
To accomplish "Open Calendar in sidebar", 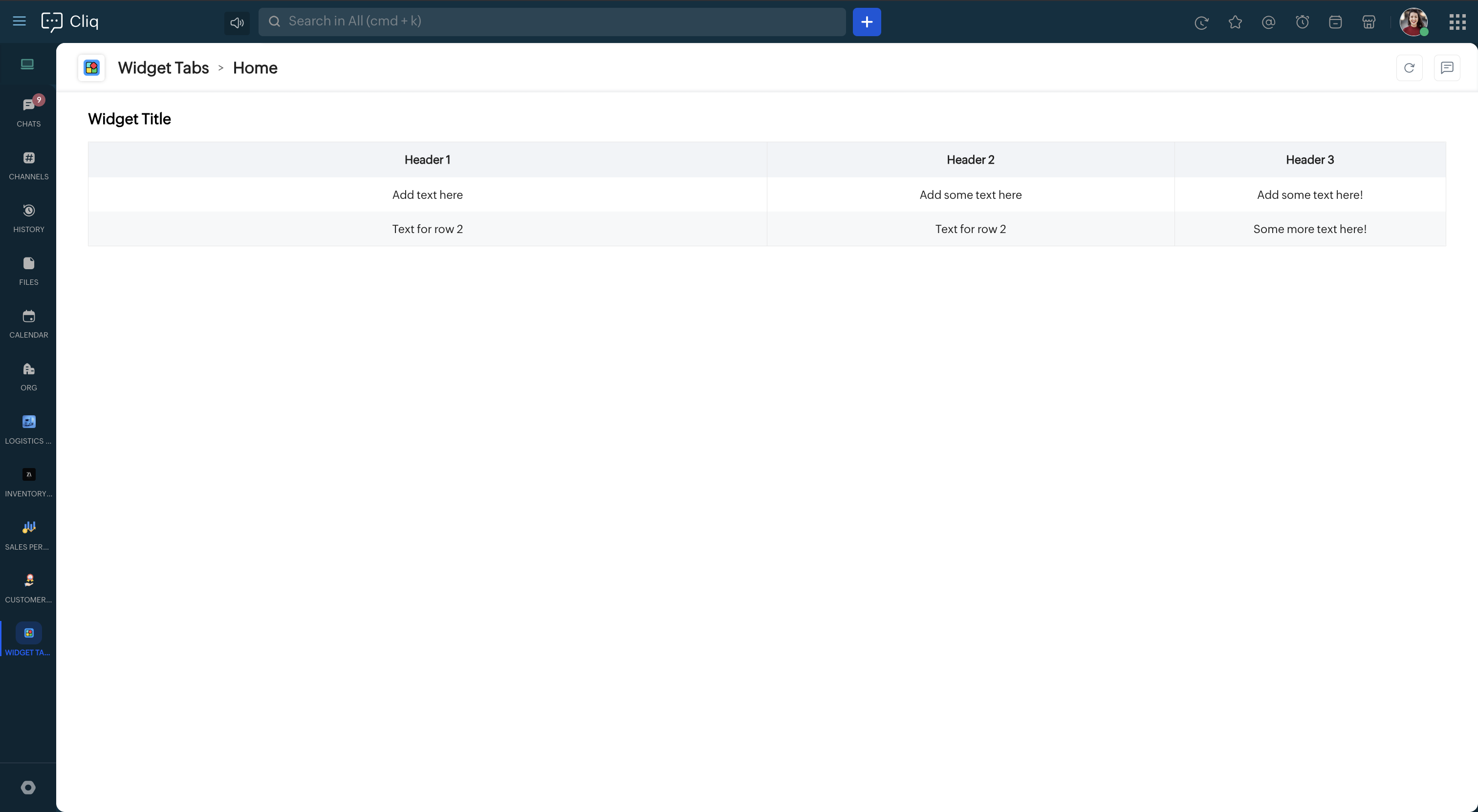I will [29, 323].
